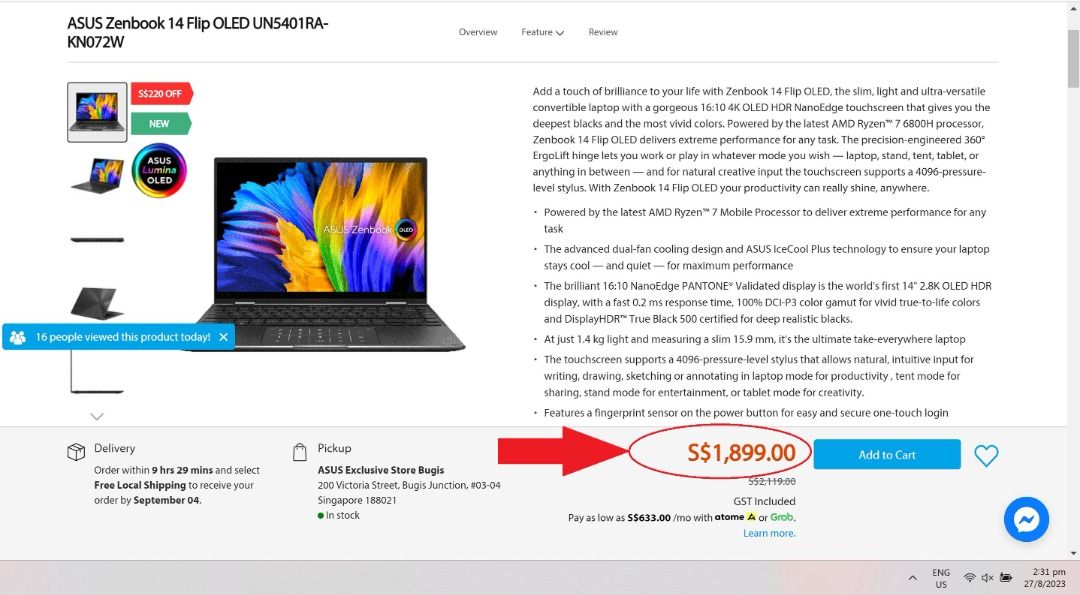Viewport: 1080px width, 595px height.
Task: Dismiss the people viewed notification
Action: coord(223,337)
